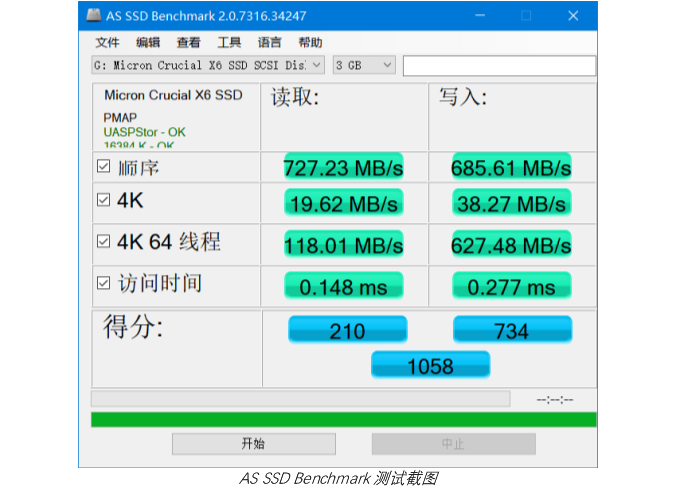681x490 pixels.
Task: Expand the 3 GB test size dropdown
Action: click(364, 65)
